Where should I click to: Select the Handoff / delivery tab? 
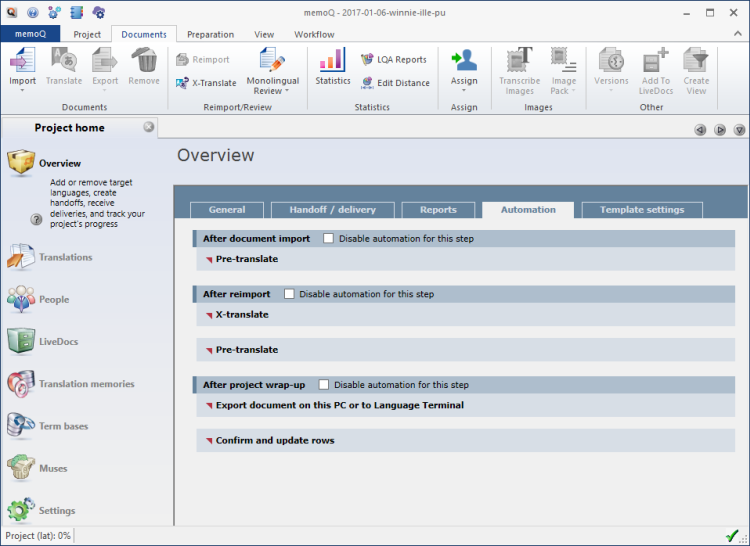tap(332, 210)
